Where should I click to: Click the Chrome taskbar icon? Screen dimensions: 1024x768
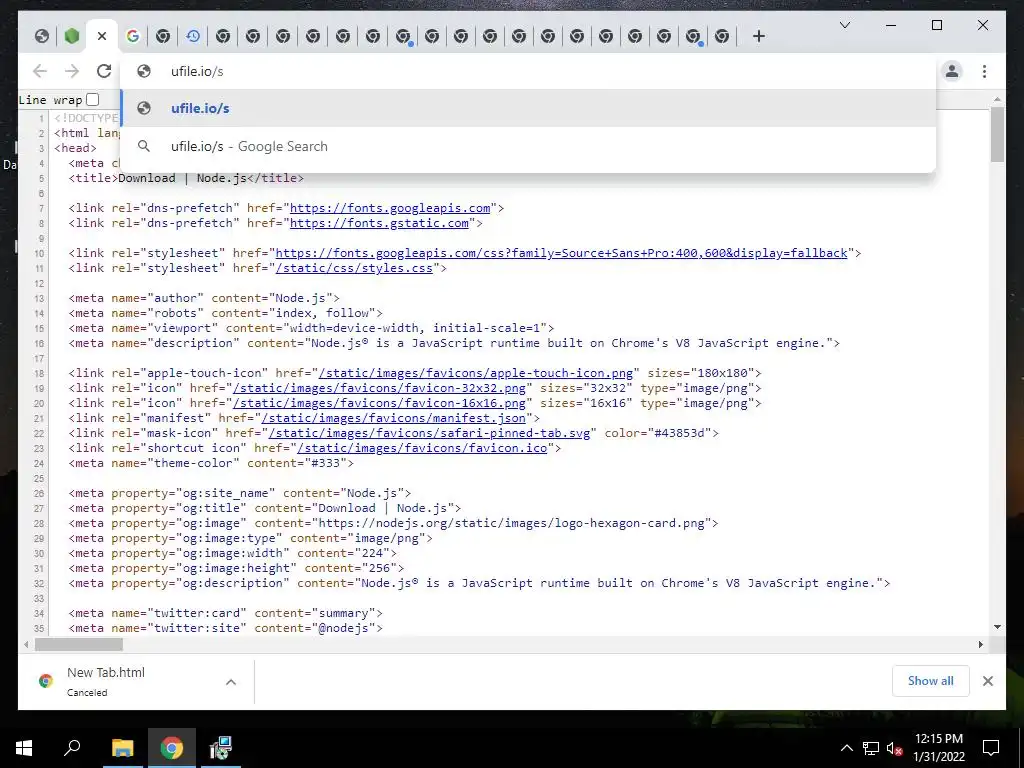pyautogui.click(x=171, y=748)
